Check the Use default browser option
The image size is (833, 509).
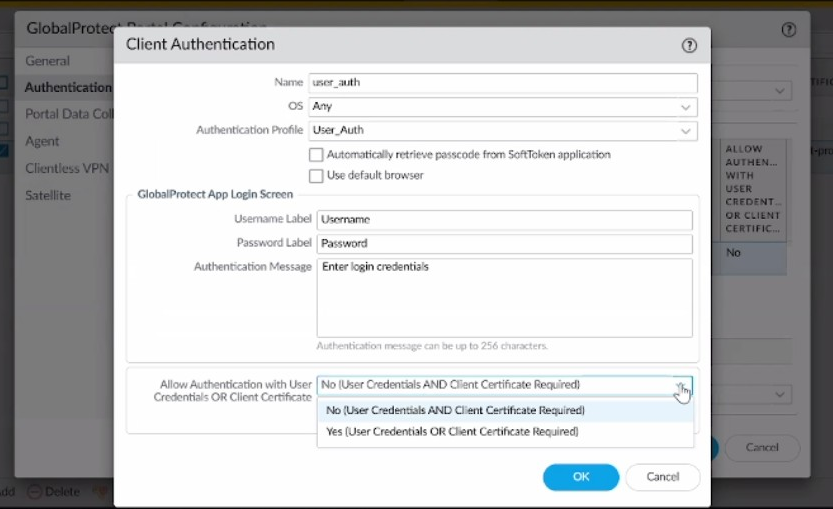click(x=316, y=176)
